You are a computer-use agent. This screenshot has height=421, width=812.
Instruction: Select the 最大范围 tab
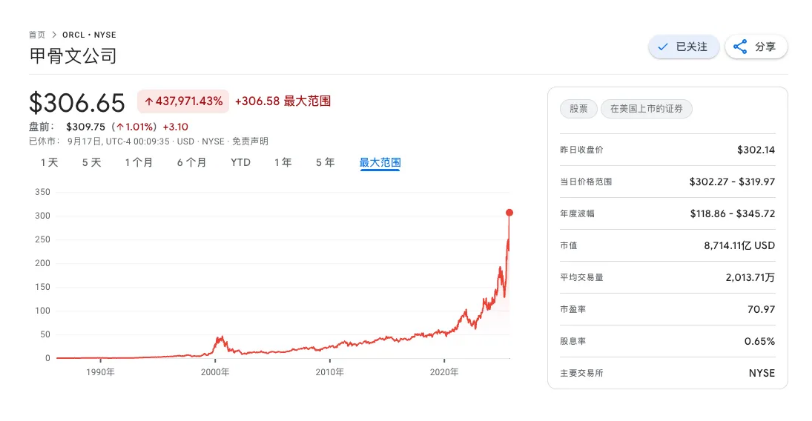[x=380, y=162]
